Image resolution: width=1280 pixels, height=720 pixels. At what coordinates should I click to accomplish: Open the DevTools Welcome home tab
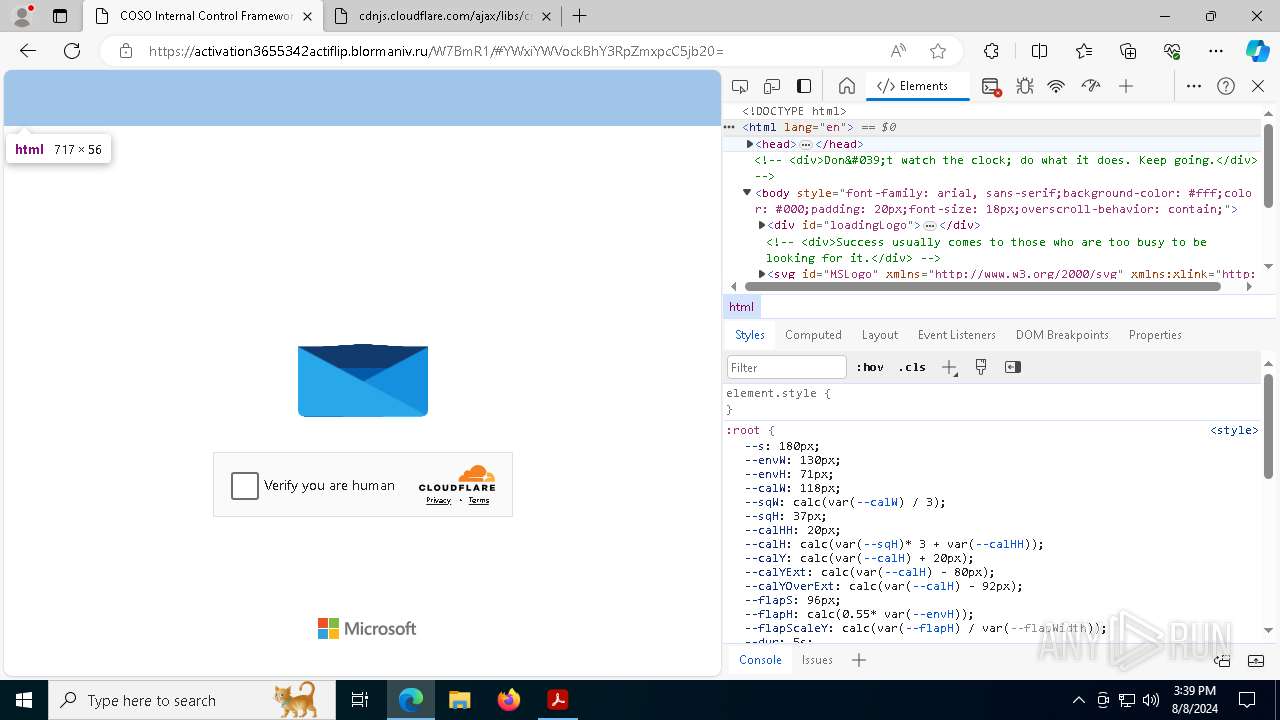(846, 86)
